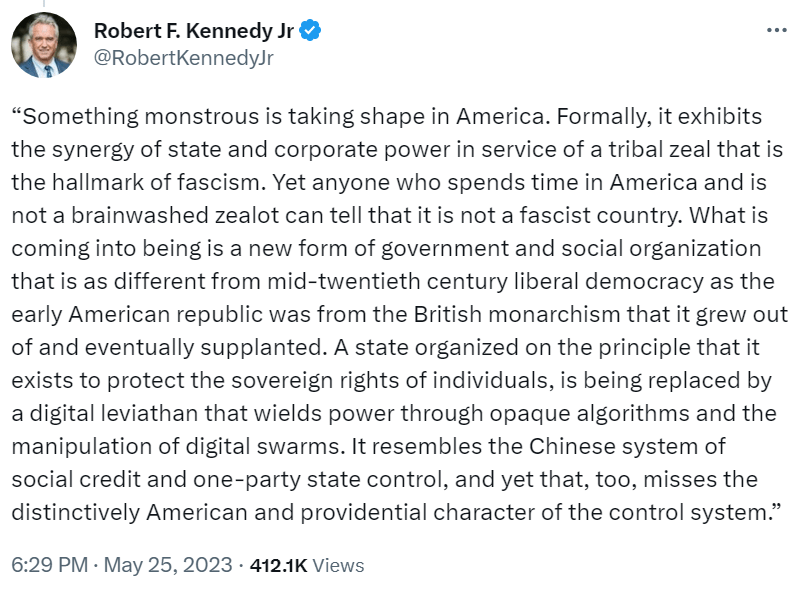This screenshot has width=805, height=598.
Task: Click the blue verified checkmark badge
Action: pyautogui.click(x=312, y=31)
